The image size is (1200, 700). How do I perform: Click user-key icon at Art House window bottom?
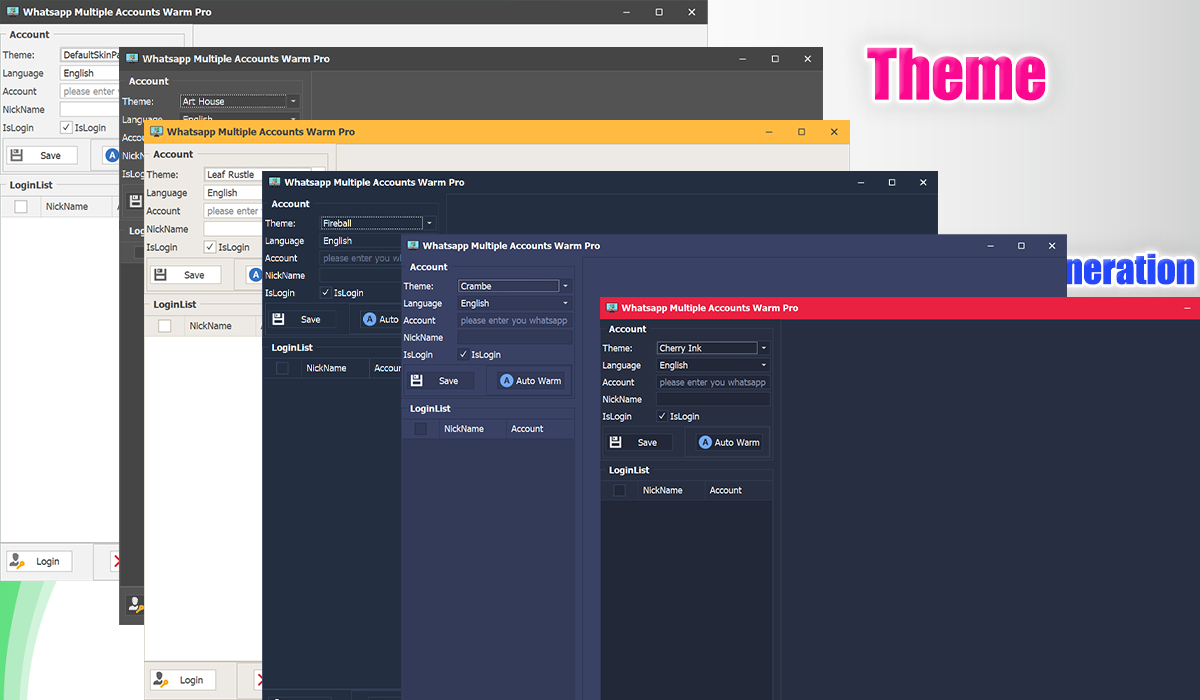[x=136, y=604]
